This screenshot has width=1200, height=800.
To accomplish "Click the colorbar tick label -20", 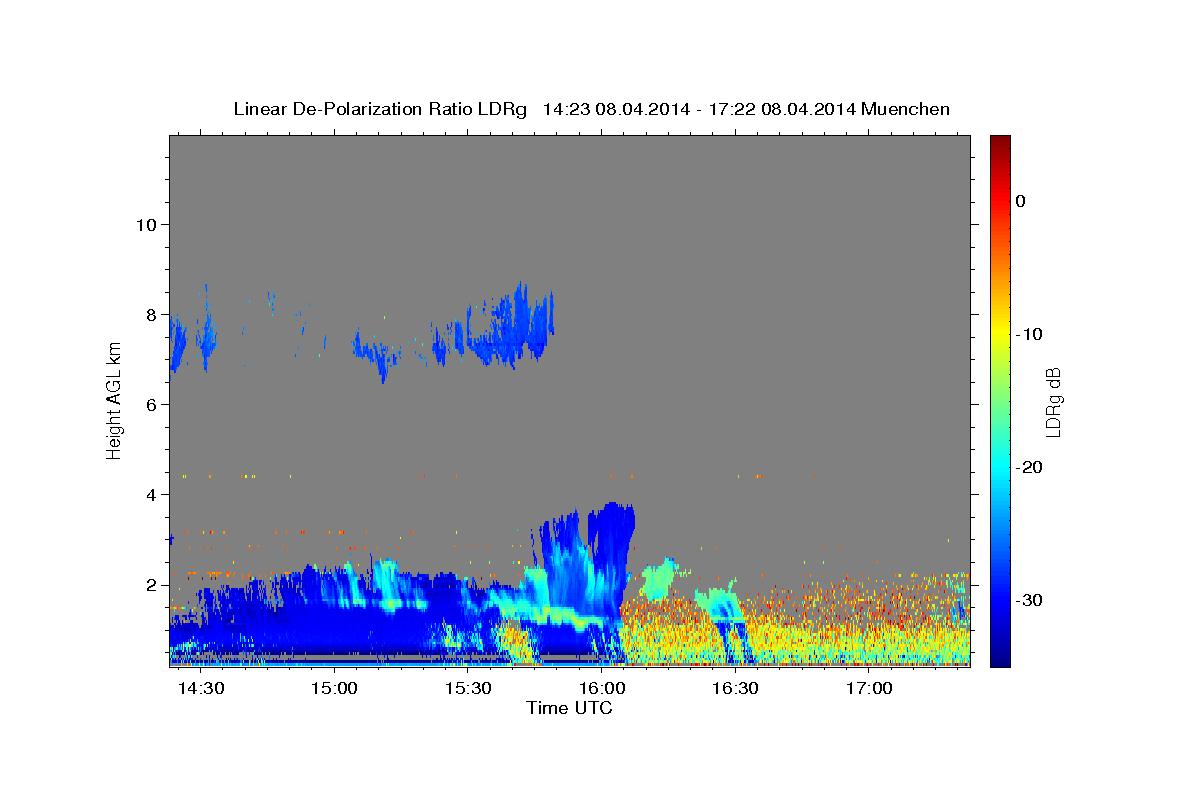I will (x=1029, y=467).
